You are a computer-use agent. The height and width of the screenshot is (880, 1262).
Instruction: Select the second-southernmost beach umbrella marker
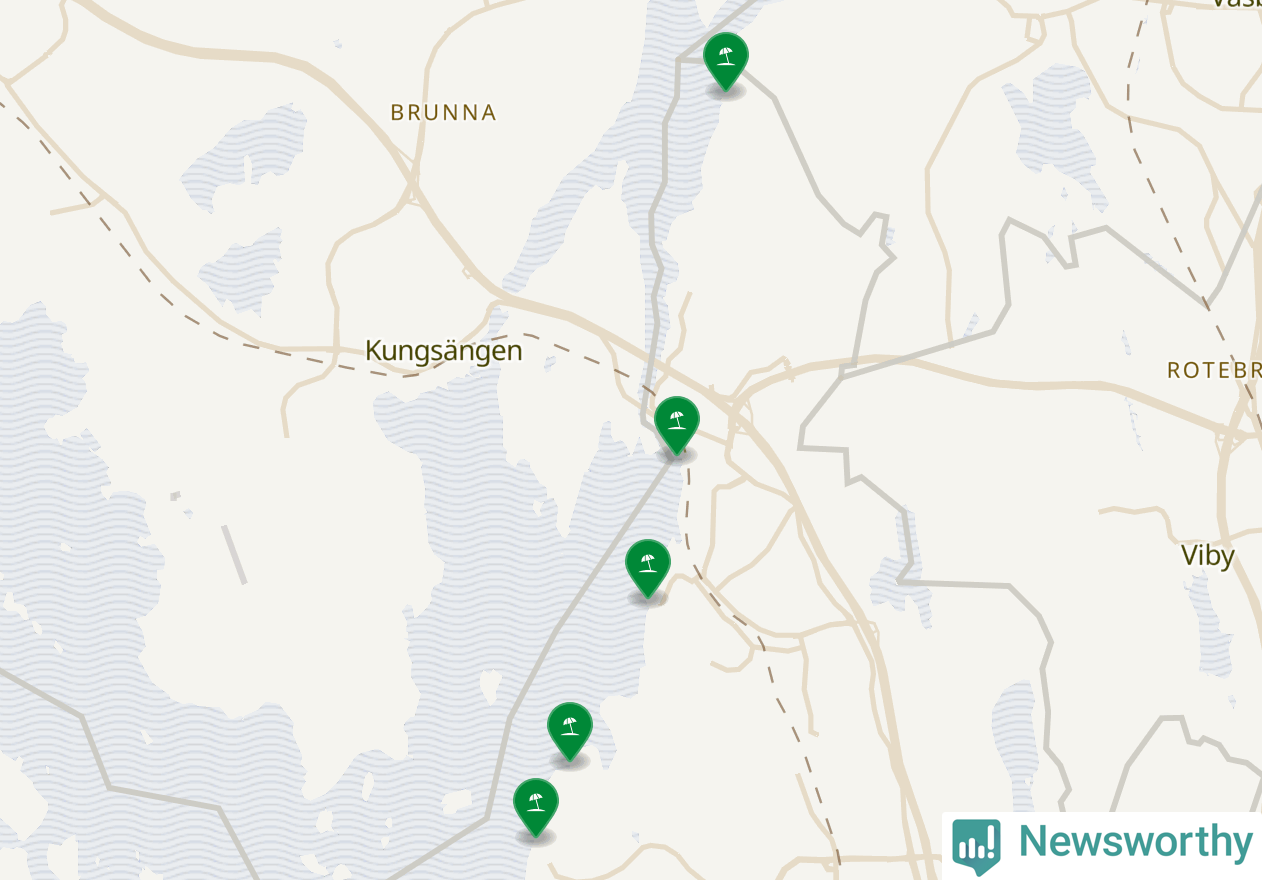(570, 731)
